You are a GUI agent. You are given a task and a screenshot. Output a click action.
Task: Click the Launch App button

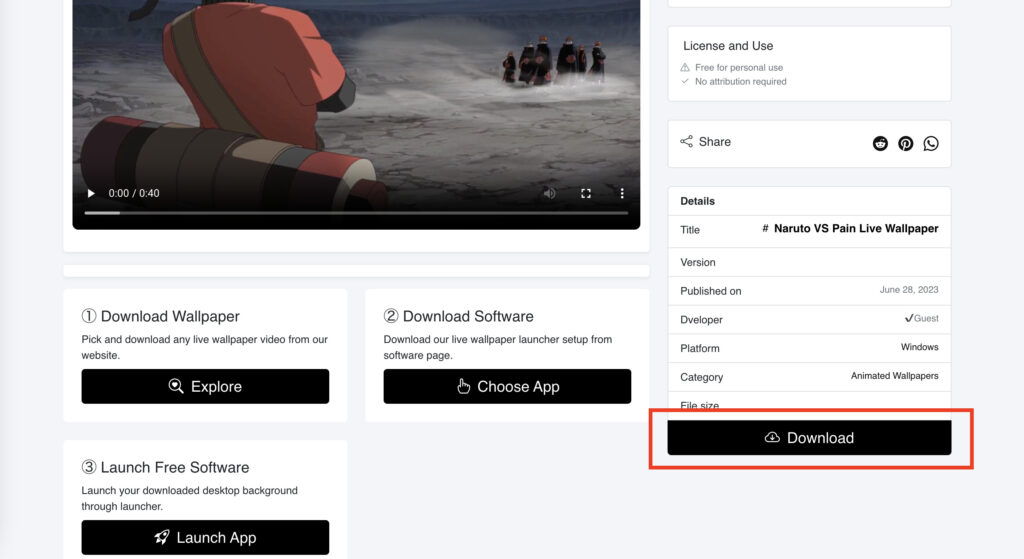(205, 537)
